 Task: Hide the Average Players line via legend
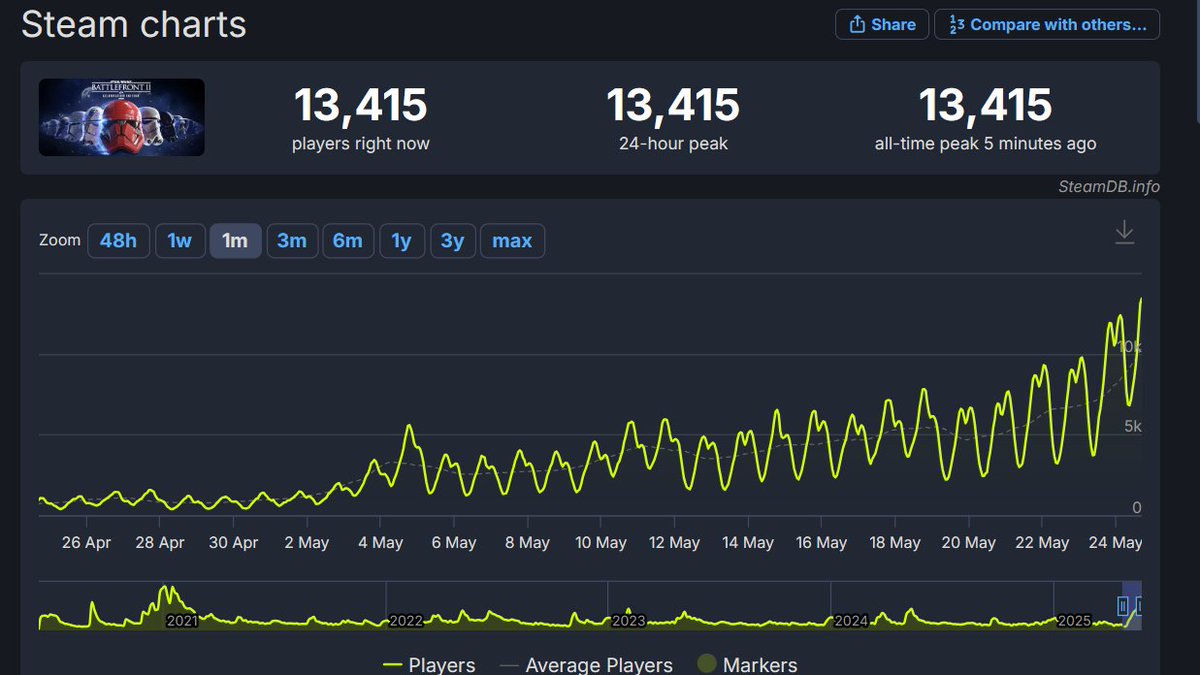tap(584, 664)
